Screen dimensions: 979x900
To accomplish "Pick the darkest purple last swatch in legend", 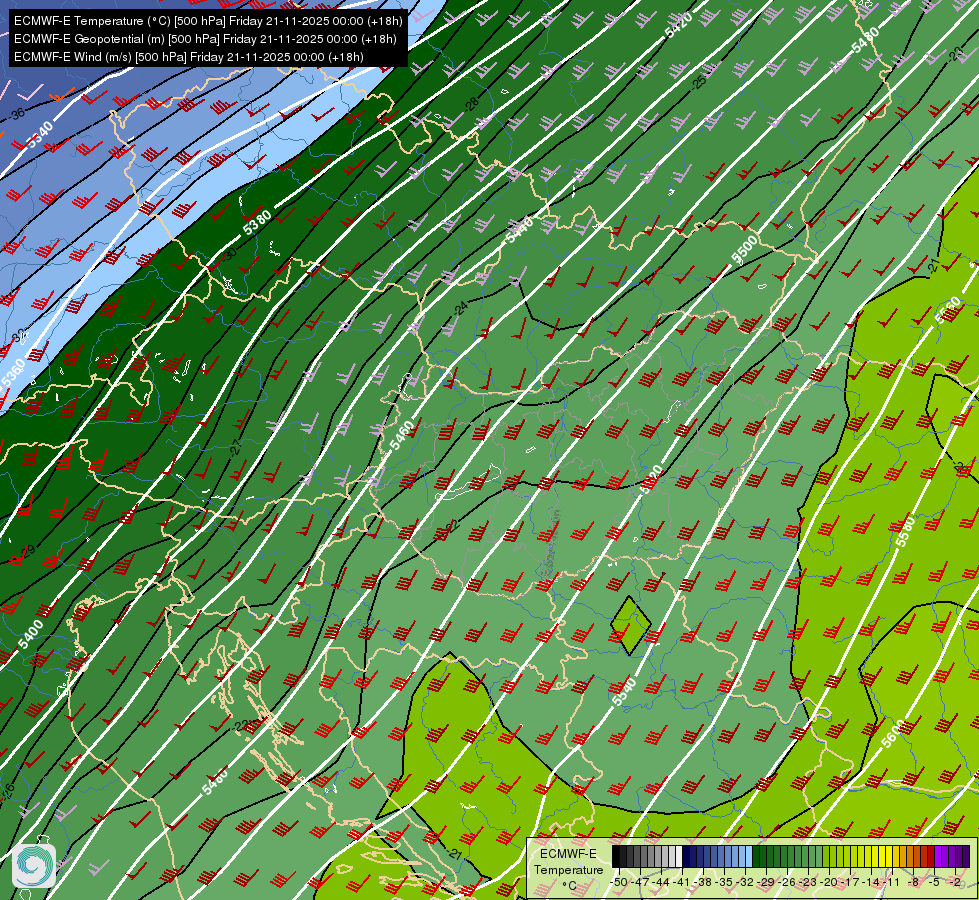I will coord(966,857).
